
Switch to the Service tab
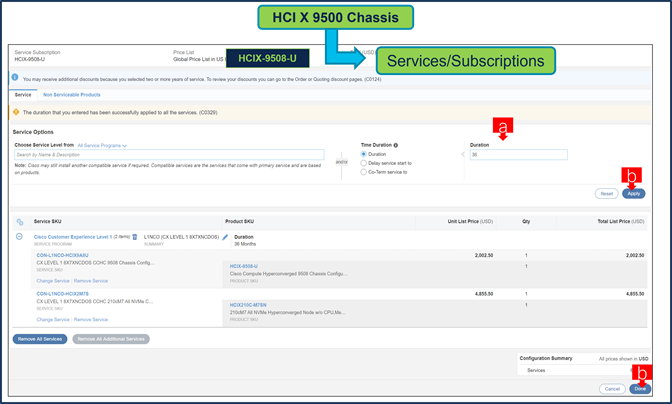point(23,95)
